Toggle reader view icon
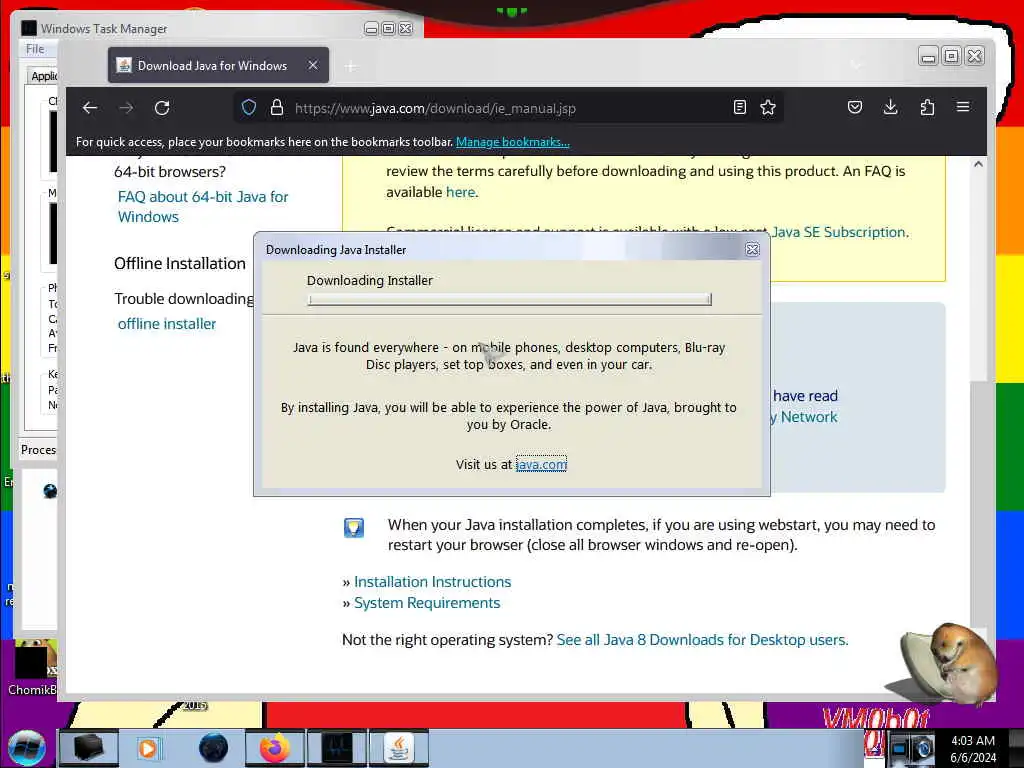 (739, 107)
